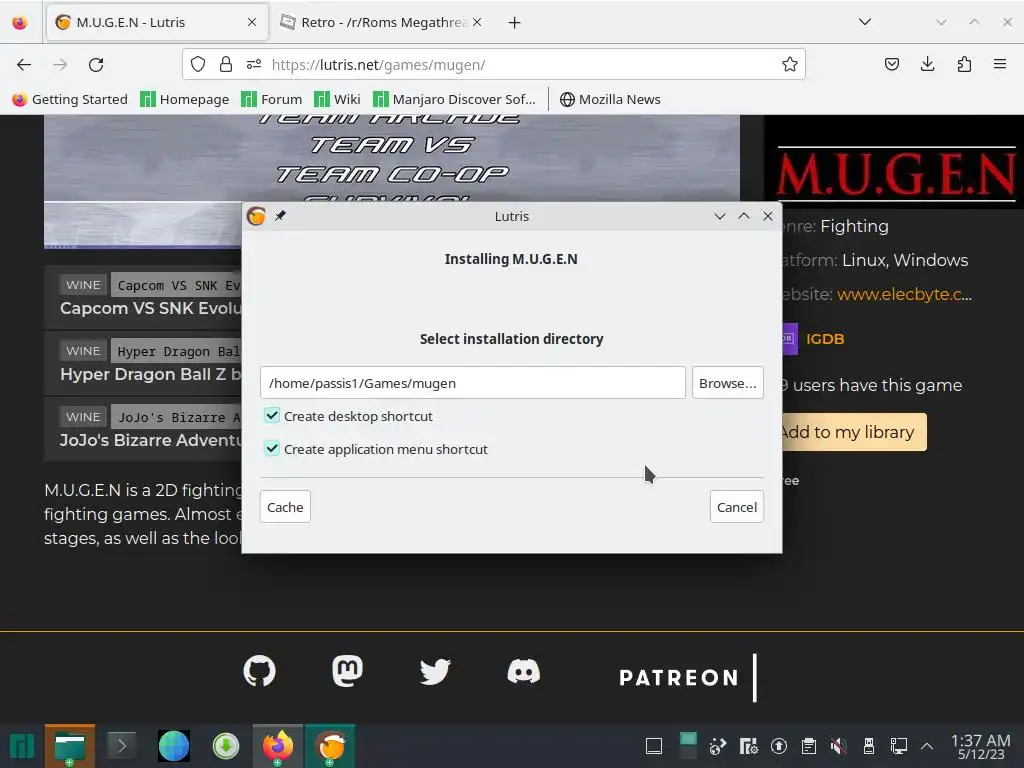The width and height of the screenshot is (1024, 768).
Task: Close the M.U.G.E.N - Lutris tab
Action: 252,22
